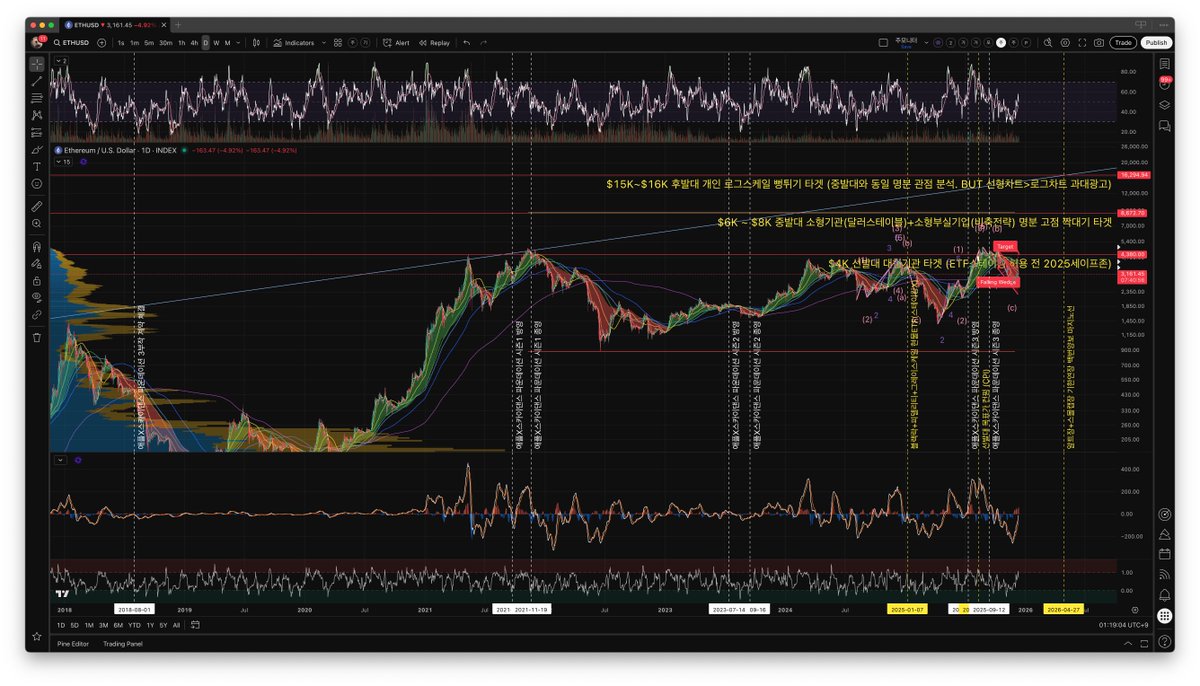Viewport: 1200px width, 686px height.
Task: Open the Pine Editor tab
Action: tap(74, 643)
